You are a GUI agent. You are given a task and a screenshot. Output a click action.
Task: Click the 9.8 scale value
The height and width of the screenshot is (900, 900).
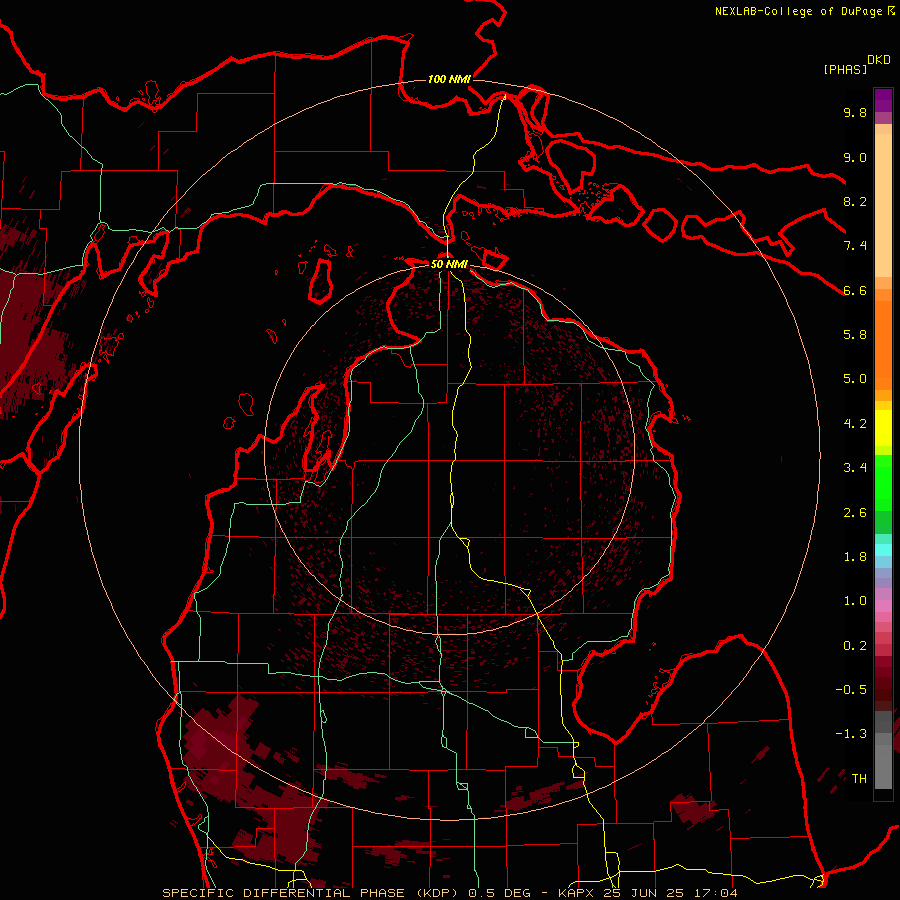tap(855, 112)
